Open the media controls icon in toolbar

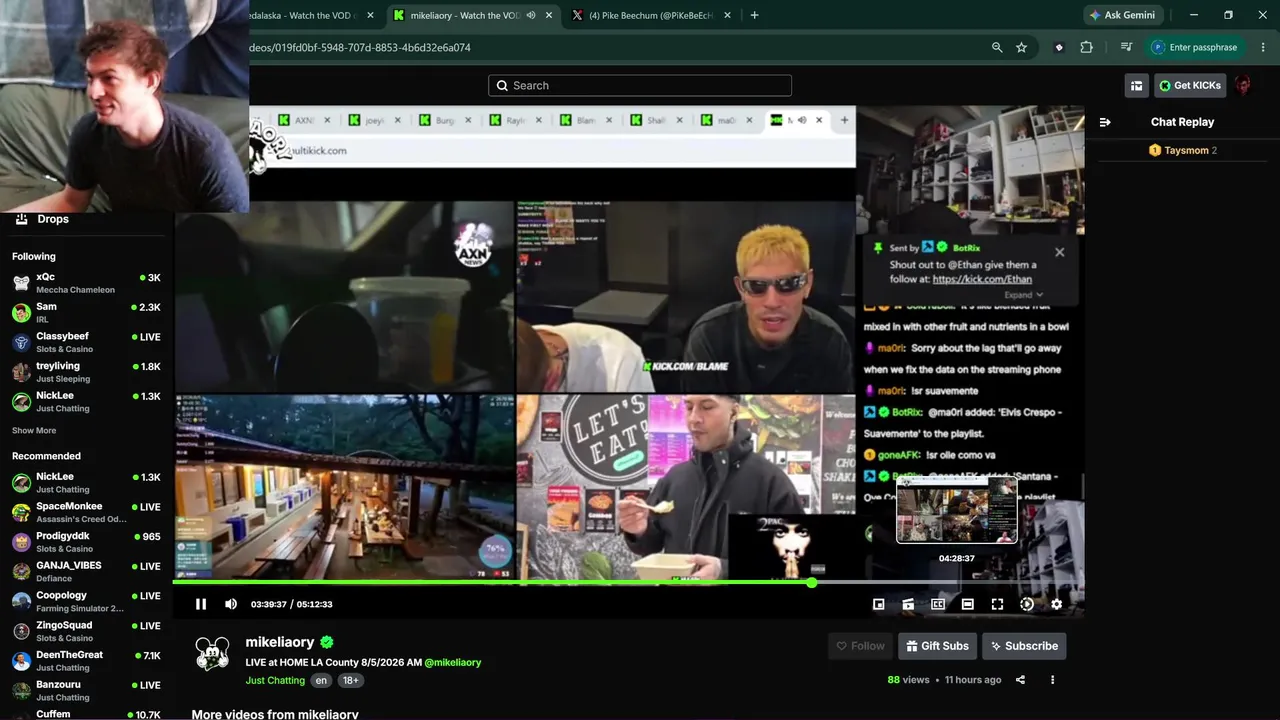pos(1126,47)
